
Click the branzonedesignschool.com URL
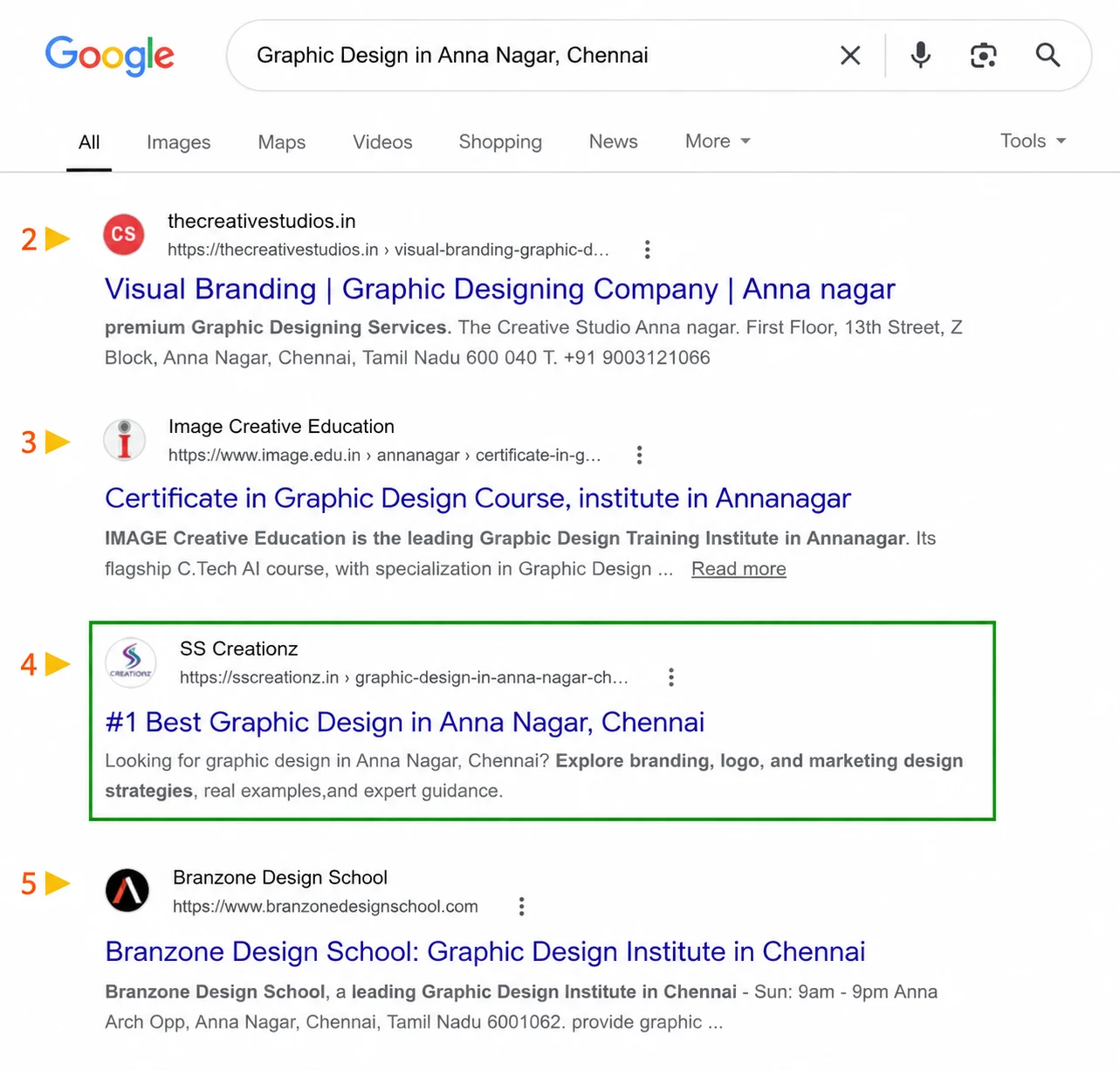coord(326,907)
